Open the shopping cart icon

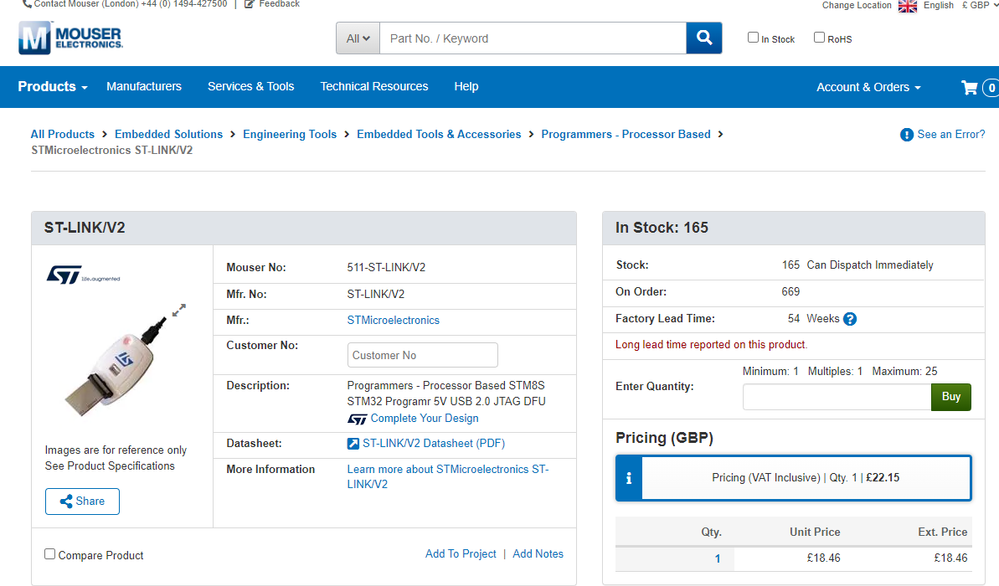970,87
